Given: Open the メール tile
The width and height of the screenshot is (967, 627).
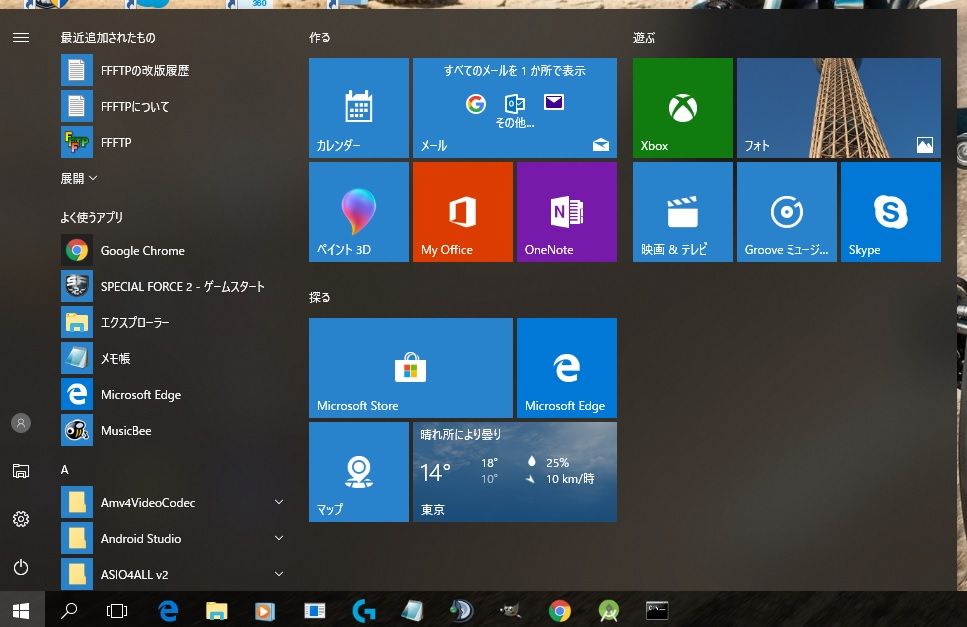Looking at the screenshot, I should tap(515, 108).
